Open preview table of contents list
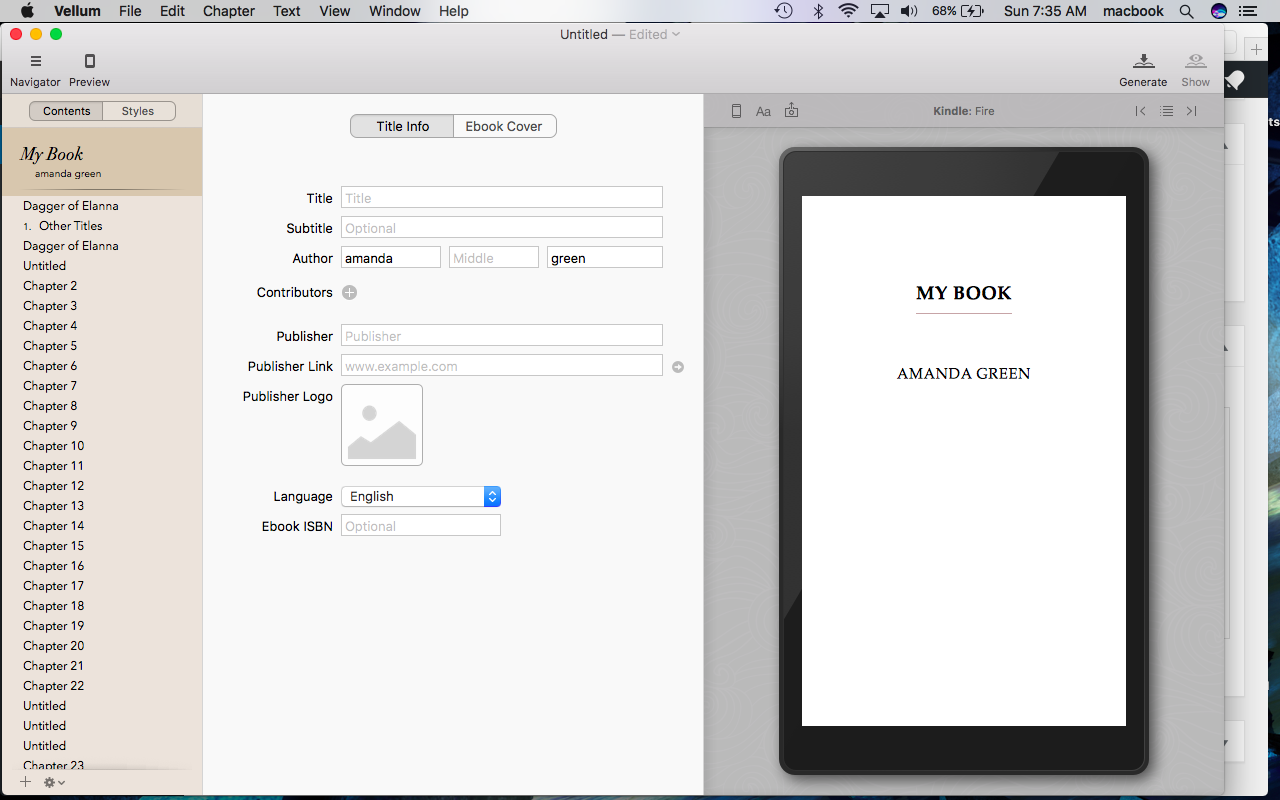Viewport: 1280px width, 800px height. tap(1166, 111)
